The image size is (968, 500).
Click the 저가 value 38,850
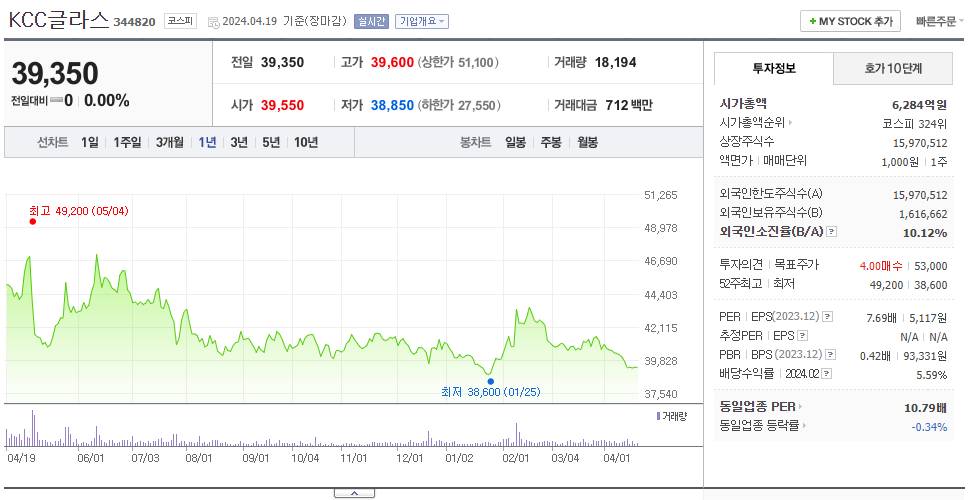pos(392,106)
